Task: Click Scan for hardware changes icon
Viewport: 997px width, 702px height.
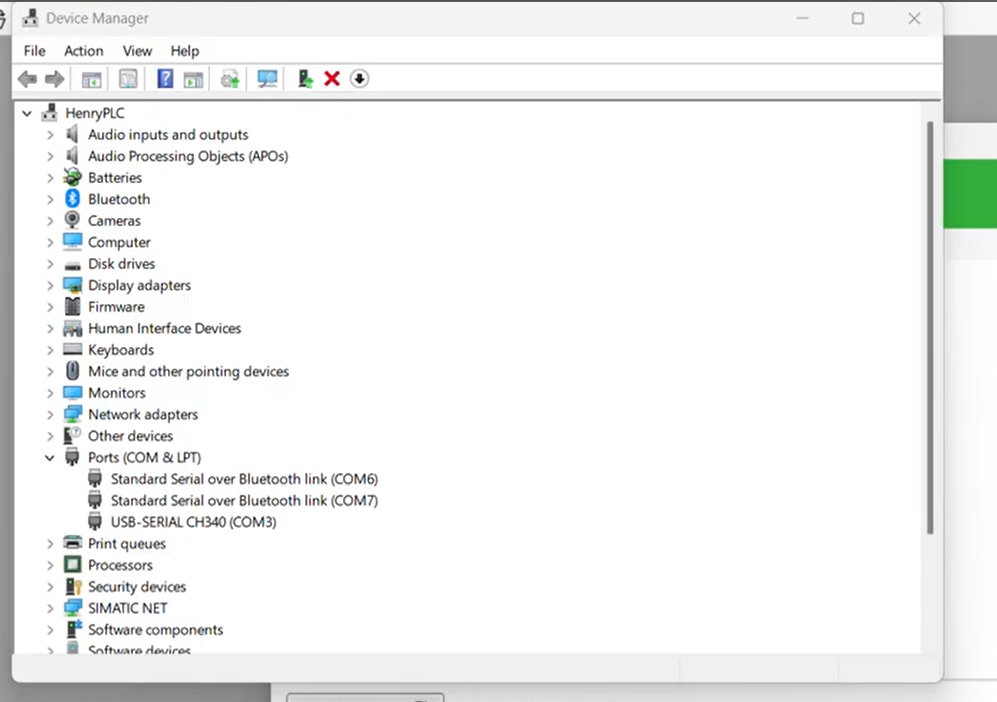Action: 267,79
